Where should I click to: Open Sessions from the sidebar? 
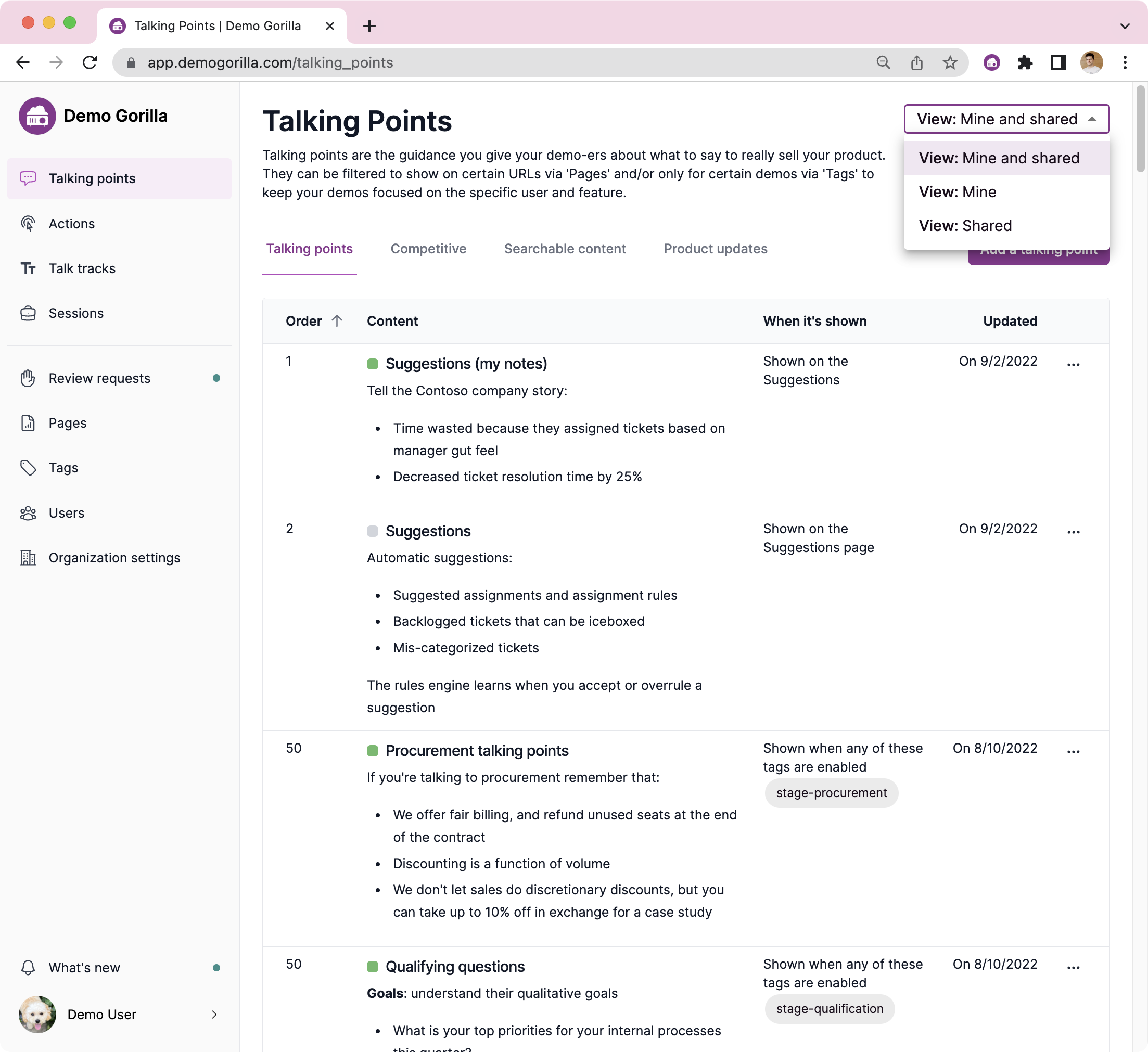coord(29,313)
